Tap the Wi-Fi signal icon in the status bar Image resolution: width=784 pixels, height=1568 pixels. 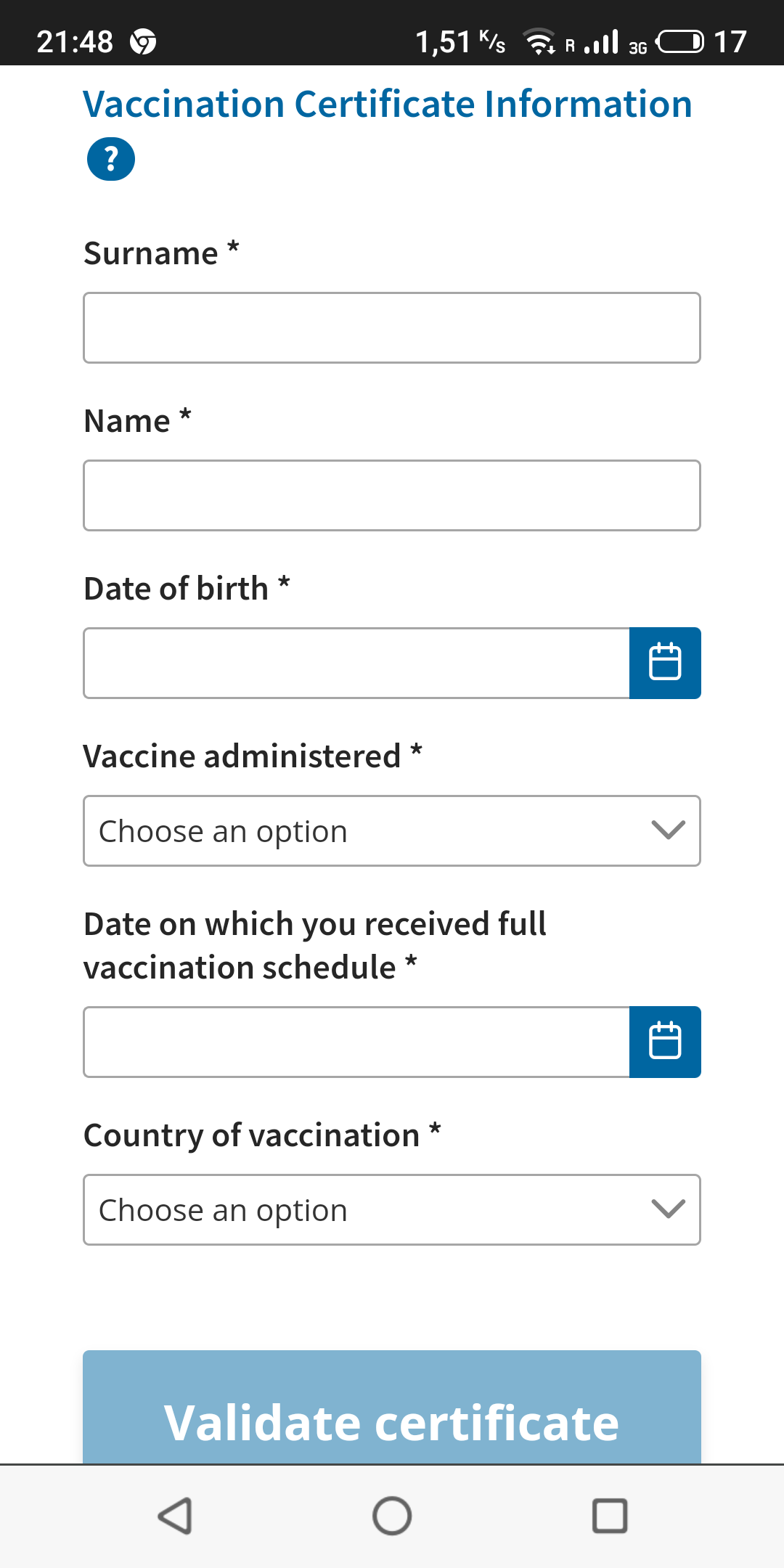[x=539, y=42]
